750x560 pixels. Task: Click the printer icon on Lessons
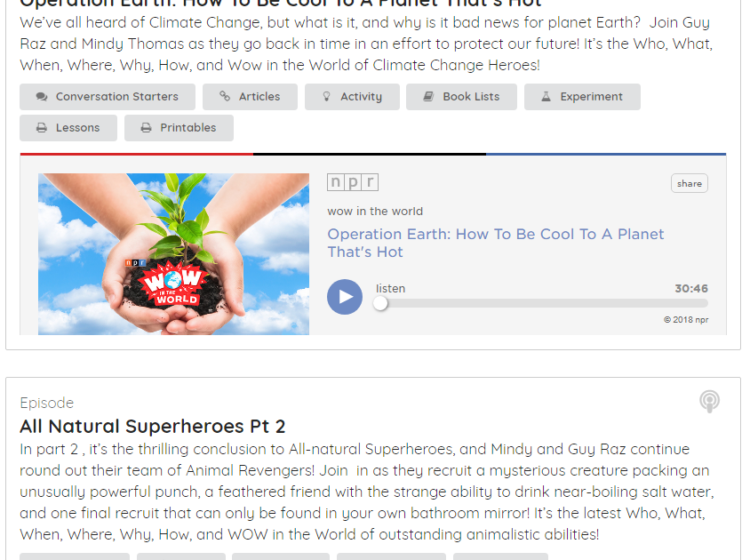42,128
